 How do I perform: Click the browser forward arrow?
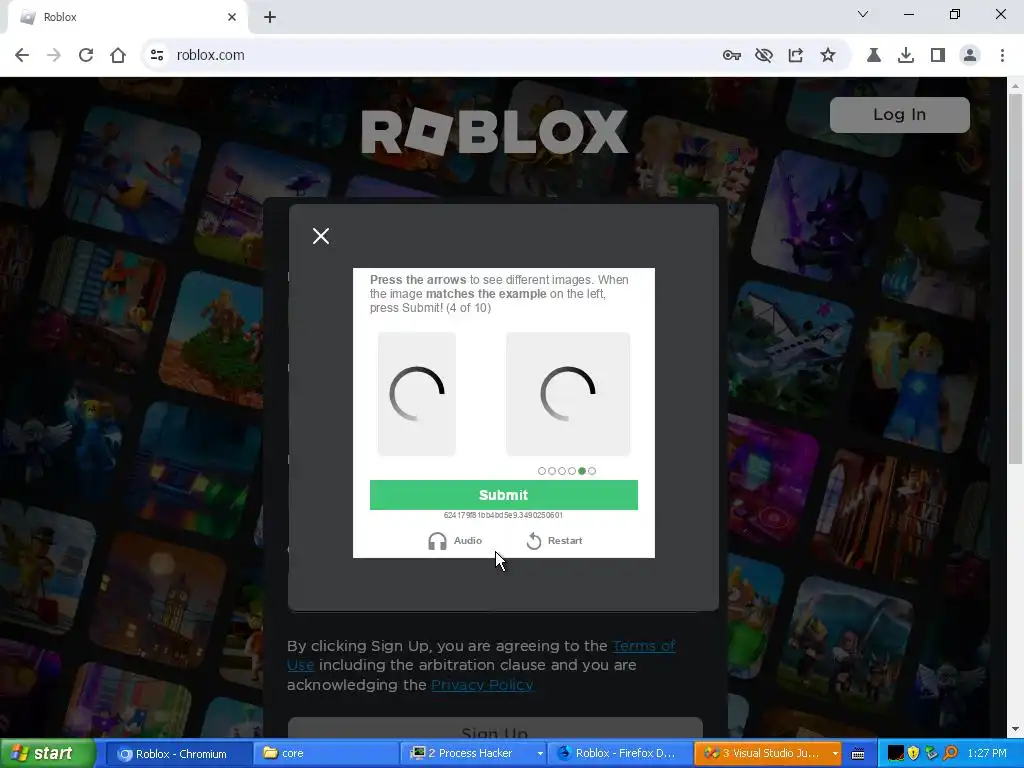coord(54,56)
